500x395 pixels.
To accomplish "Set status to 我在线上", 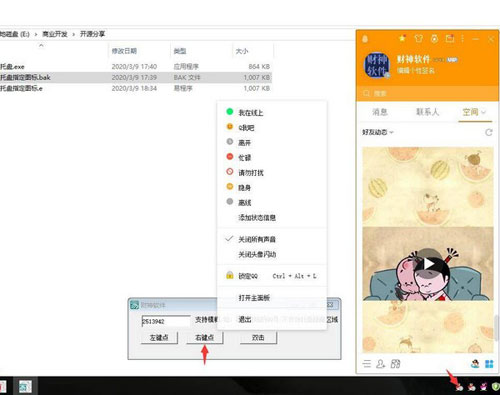I will click(x=272, y=112).
